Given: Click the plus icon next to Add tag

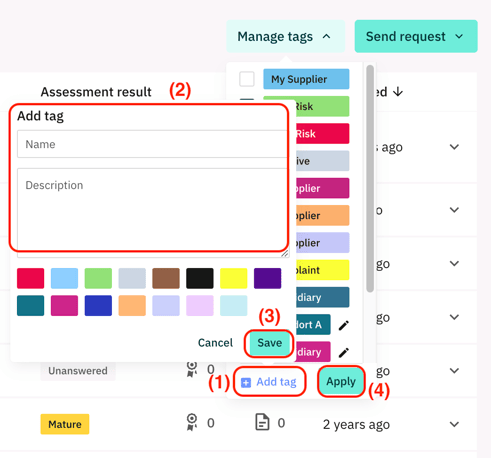Looking at the screenshot, I should [246, 382].
